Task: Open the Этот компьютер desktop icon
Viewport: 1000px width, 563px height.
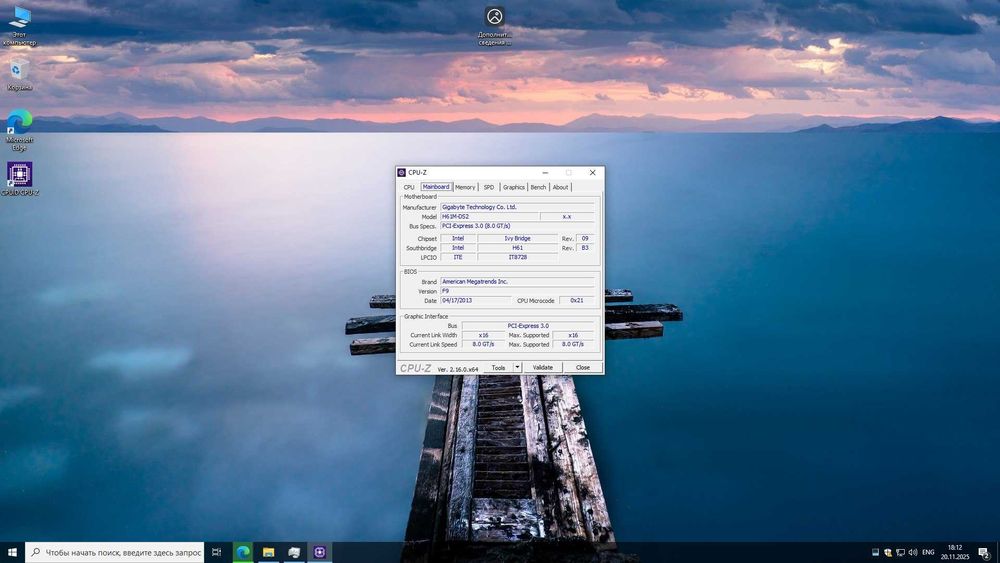Action: 19,26
